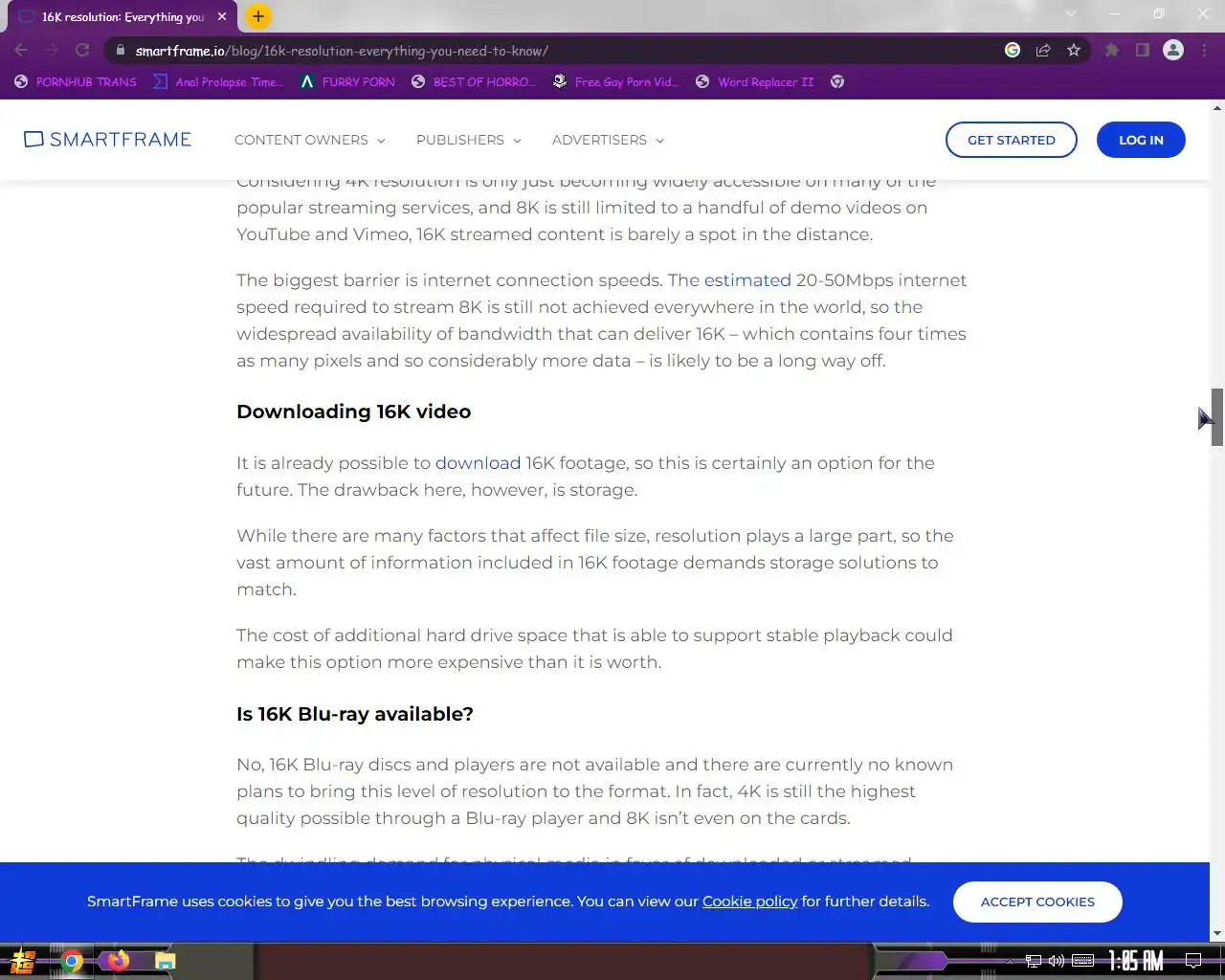Open the Chrome profile avatar
Viewport: 1225px width, 980px height.
pos(1173,50)
